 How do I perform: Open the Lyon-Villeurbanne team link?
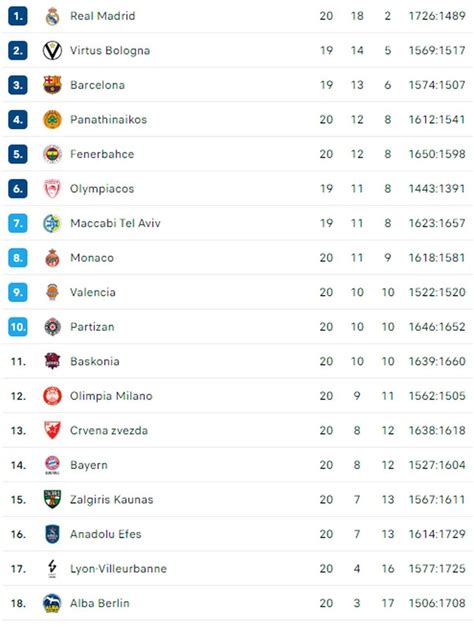coord(118,569)
